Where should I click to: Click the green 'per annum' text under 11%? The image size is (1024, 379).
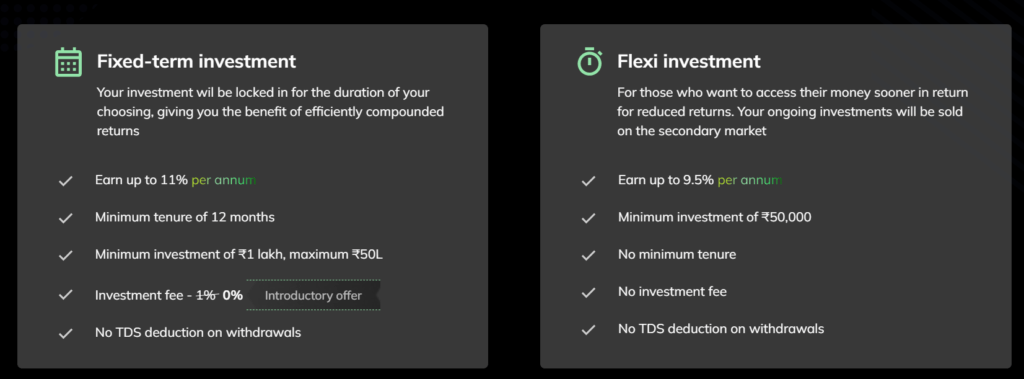click(x=223, y=180)
